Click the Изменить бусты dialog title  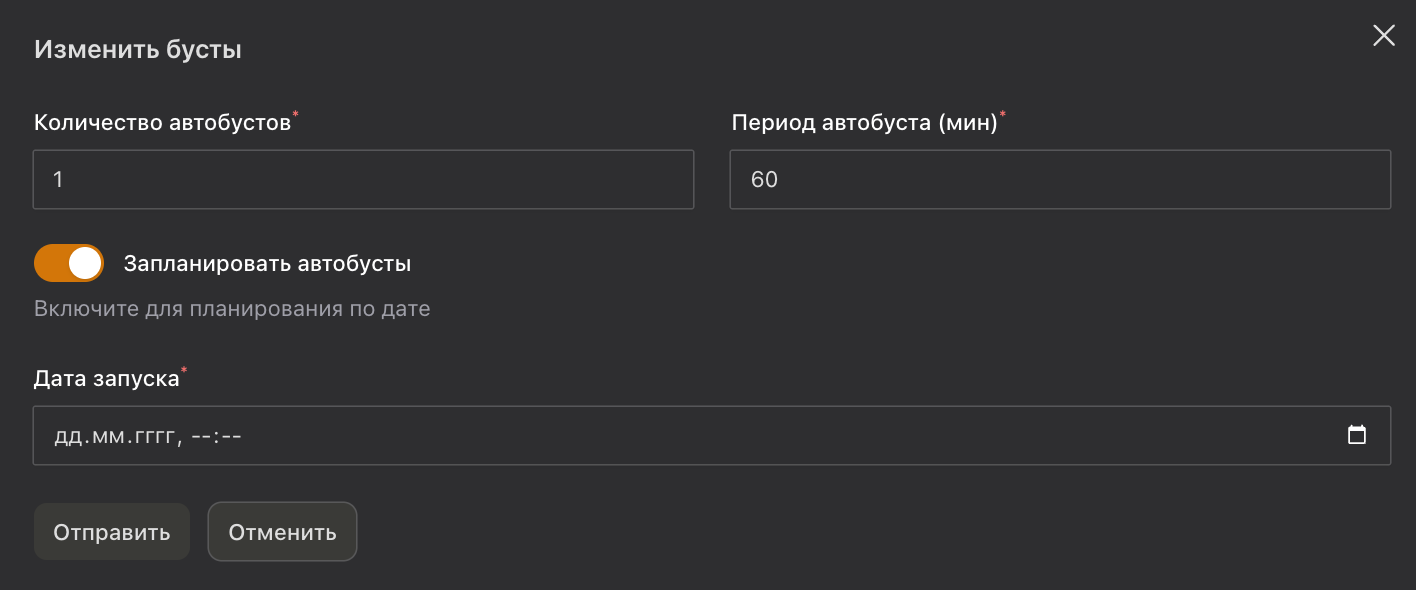pyautogui.click(x=138, y=47)
